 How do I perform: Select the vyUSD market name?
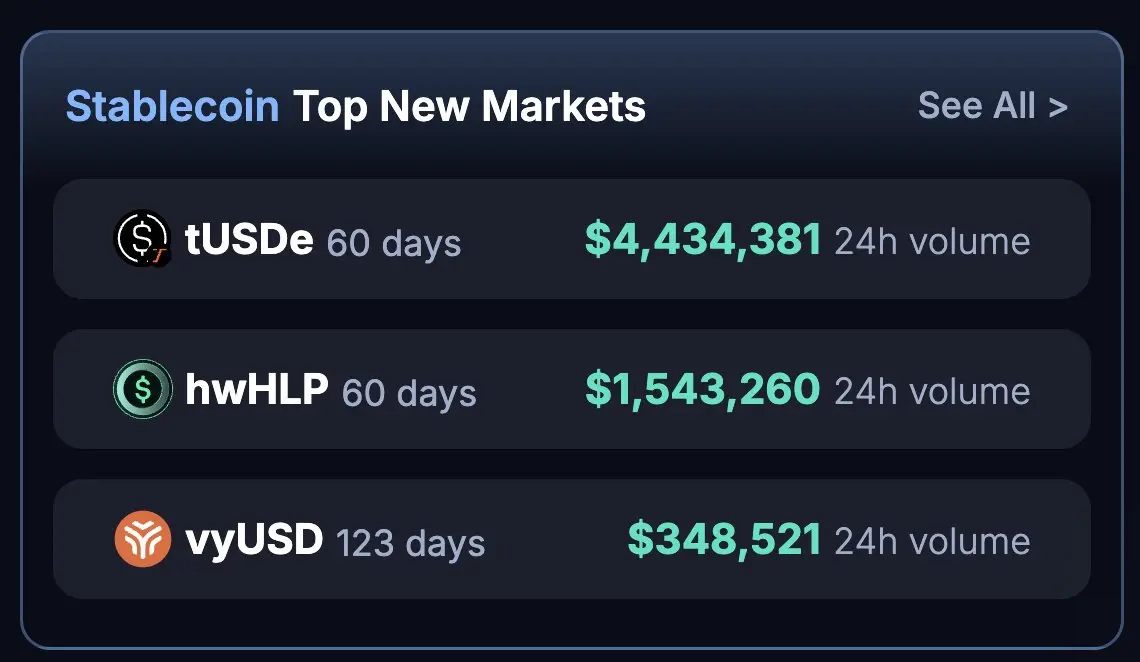[254, 540]
